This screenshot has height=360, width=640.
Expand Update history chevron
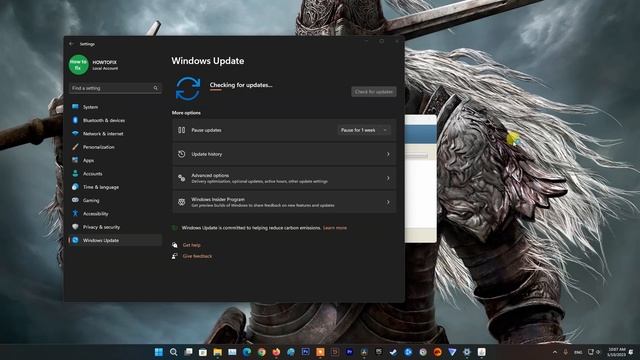point(388,154)
